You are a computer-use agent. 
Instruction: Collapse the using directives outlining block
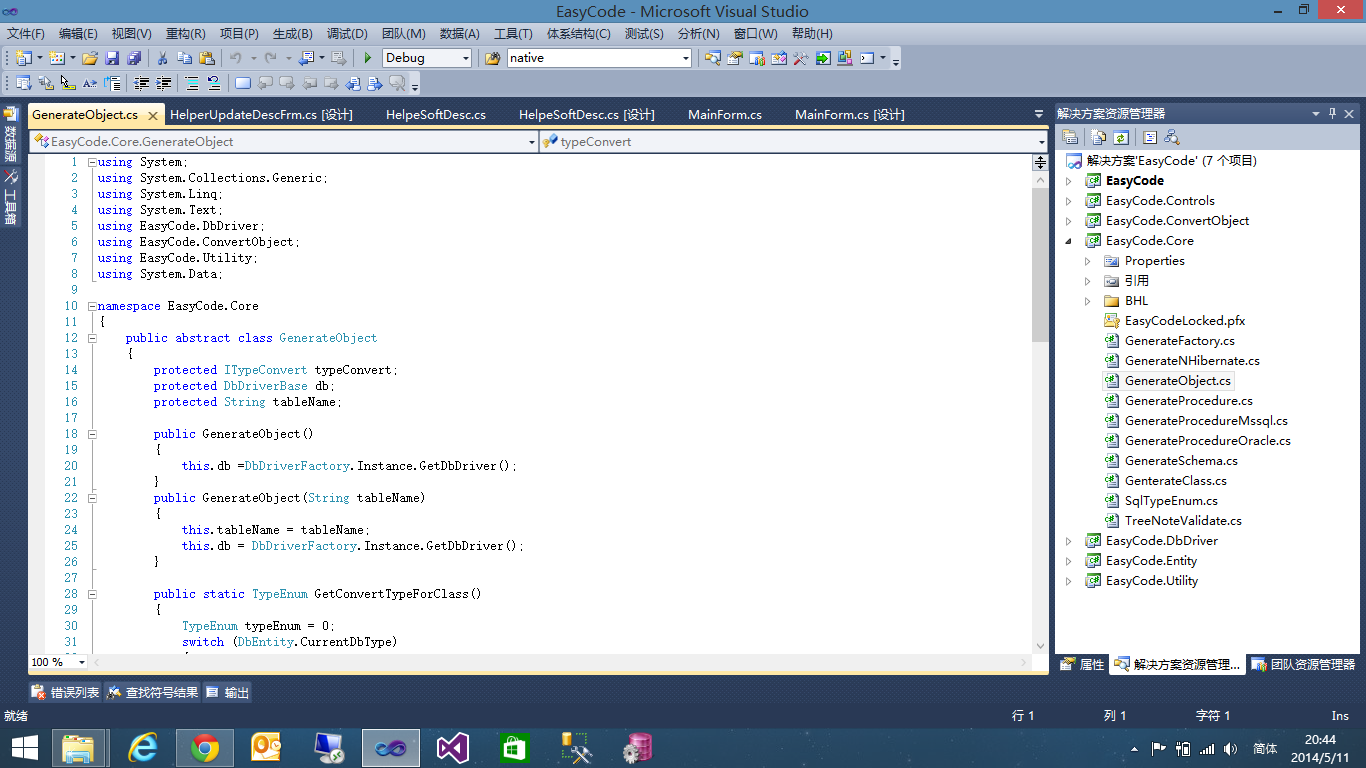pyautogui.click(x=92, y=162)
